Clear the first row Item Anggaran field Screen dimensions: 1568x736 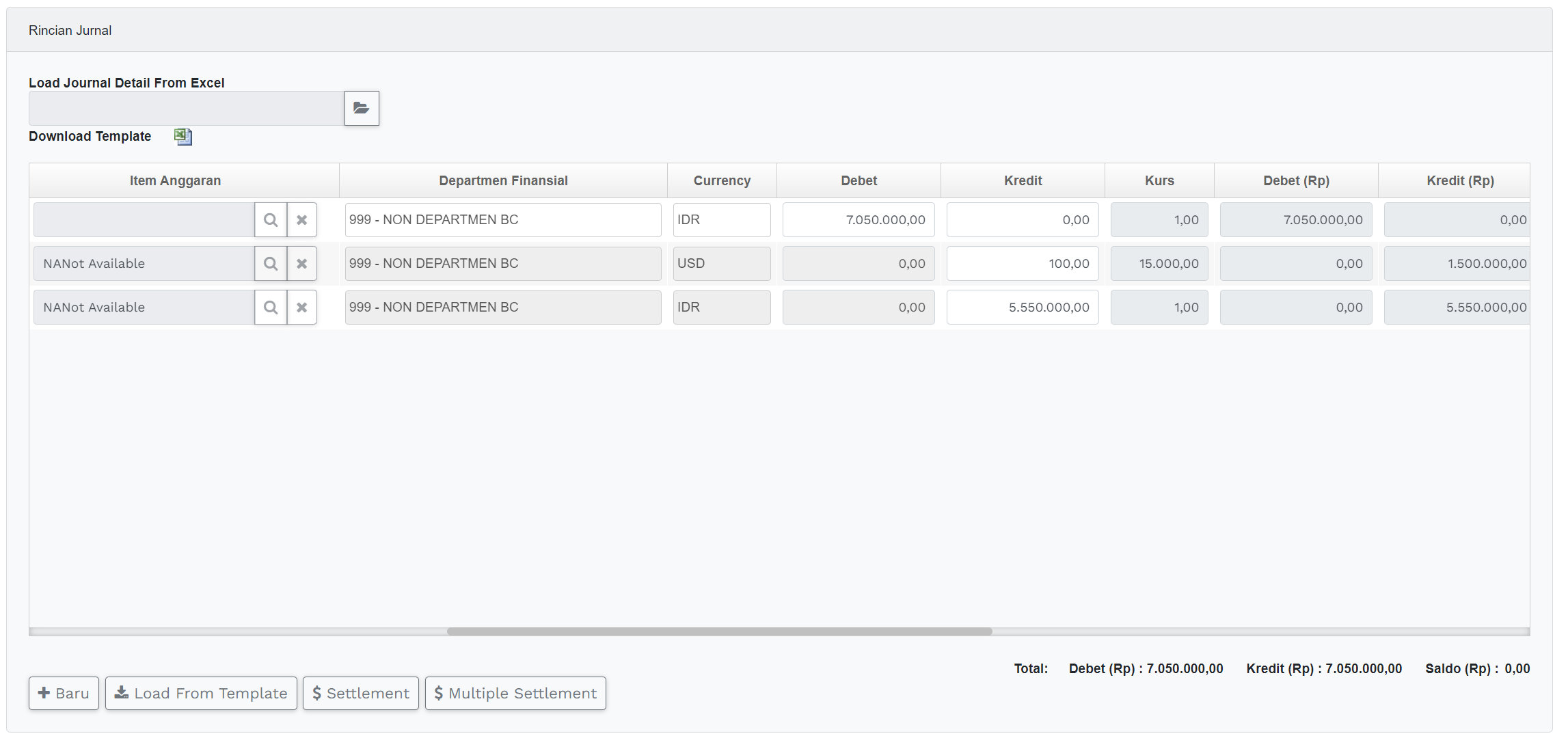pyautogui.click(x=301, y=220)
